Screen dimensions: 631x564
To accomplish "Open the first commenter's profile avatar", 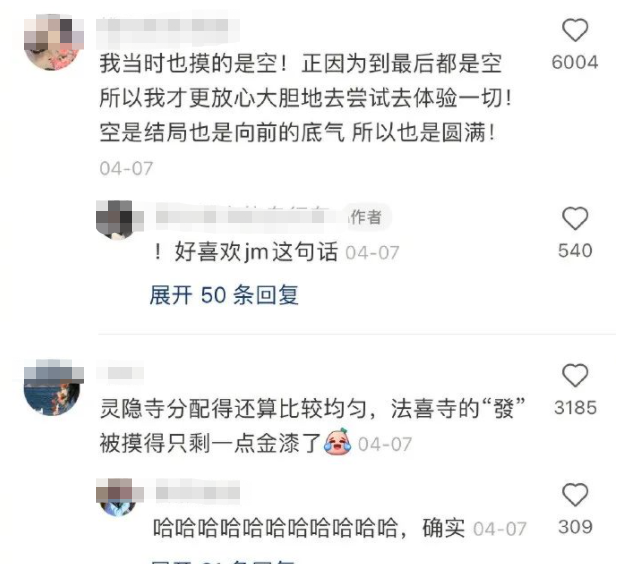I will coord(54,42).
